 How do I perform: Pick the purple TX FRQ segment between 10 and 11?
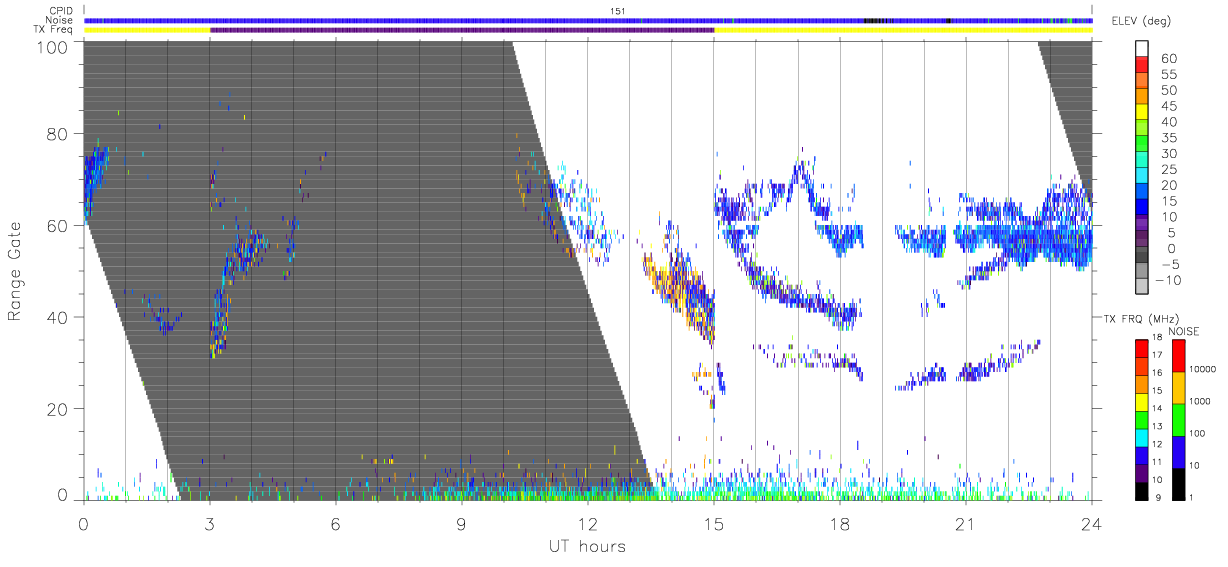pyautogui.click(x=1141, y=472)
